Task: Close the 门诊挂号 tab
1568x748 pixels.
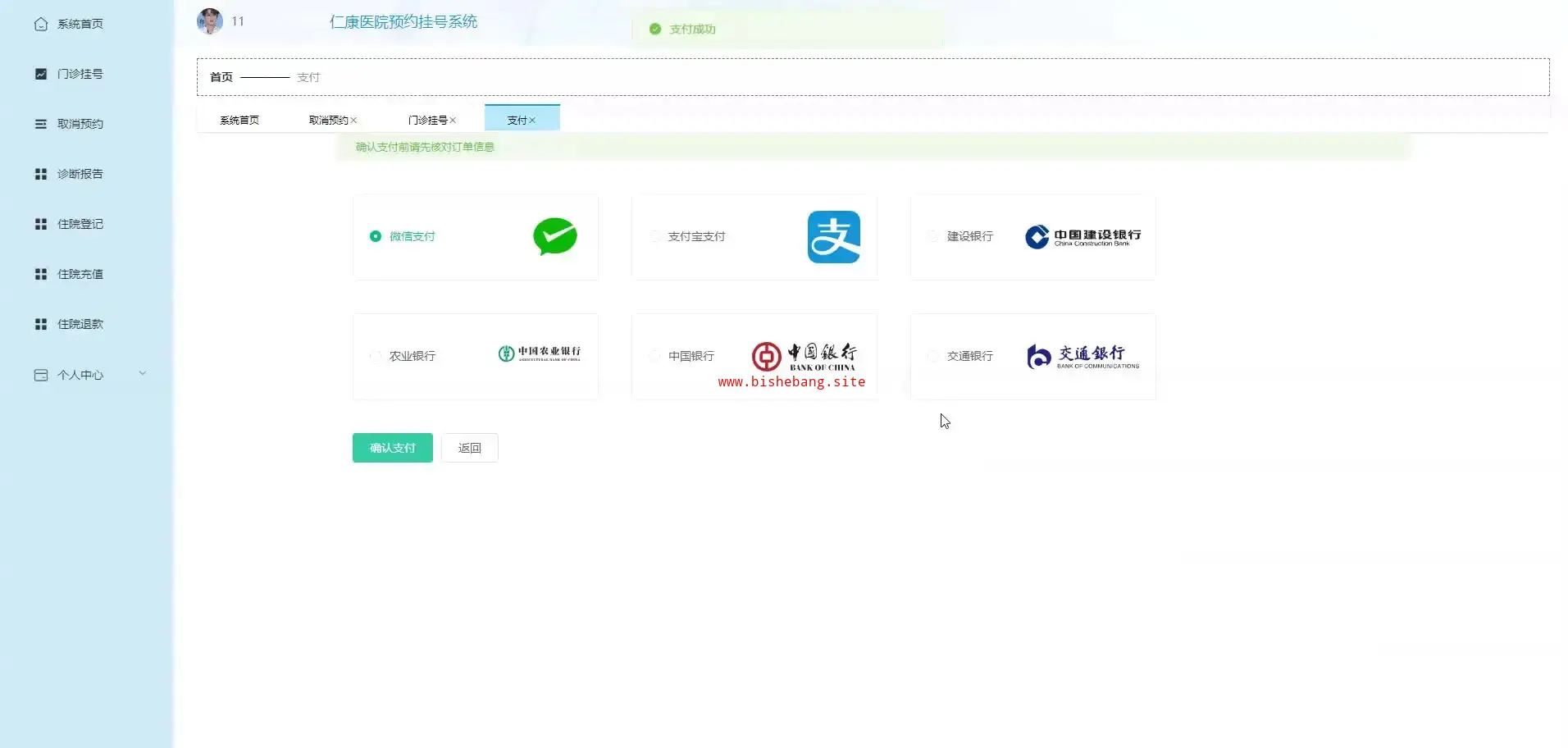Action: point(453,121)
